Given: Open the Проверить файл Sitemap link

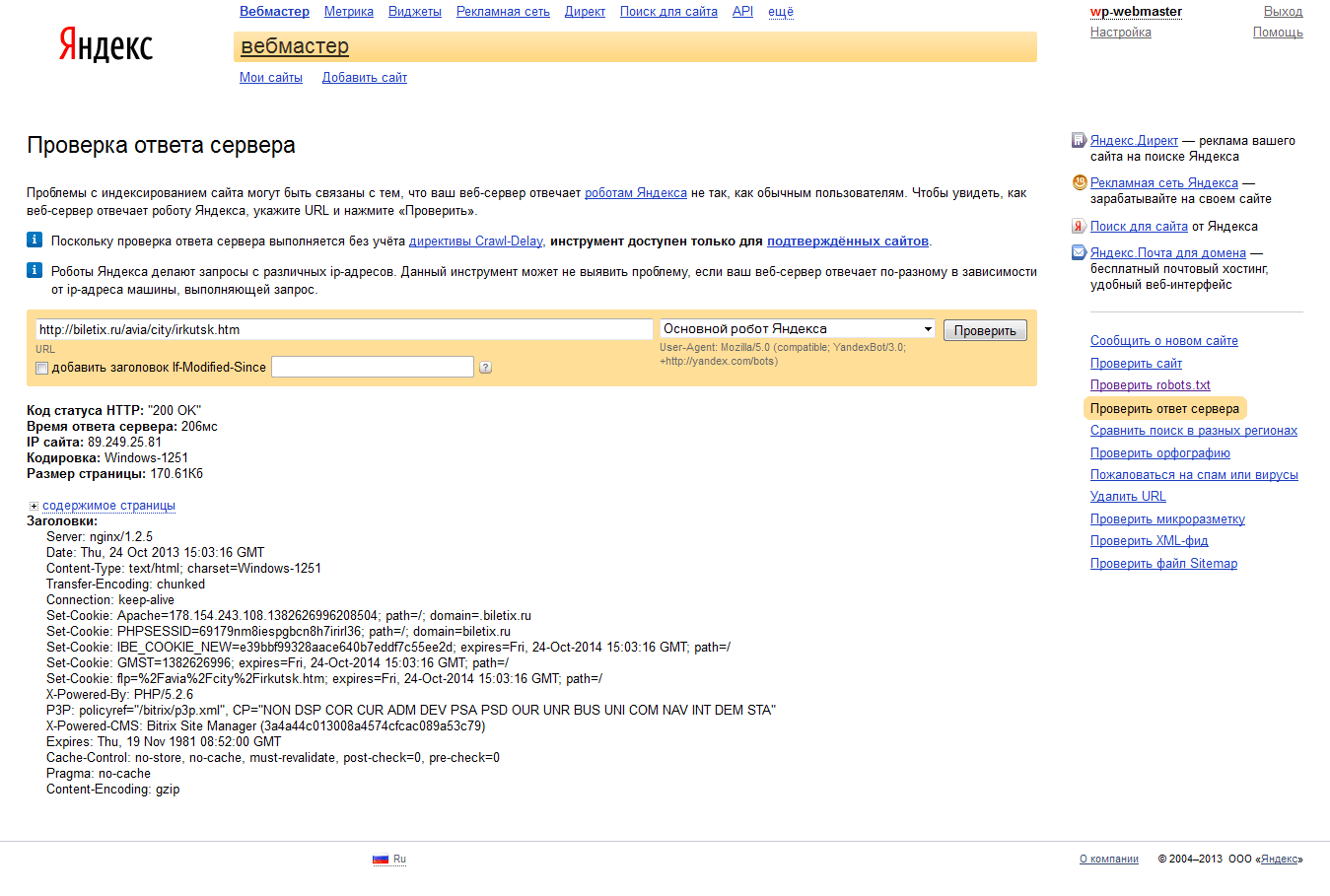Looking at the screenshot, I should [x=1163, y=564].
